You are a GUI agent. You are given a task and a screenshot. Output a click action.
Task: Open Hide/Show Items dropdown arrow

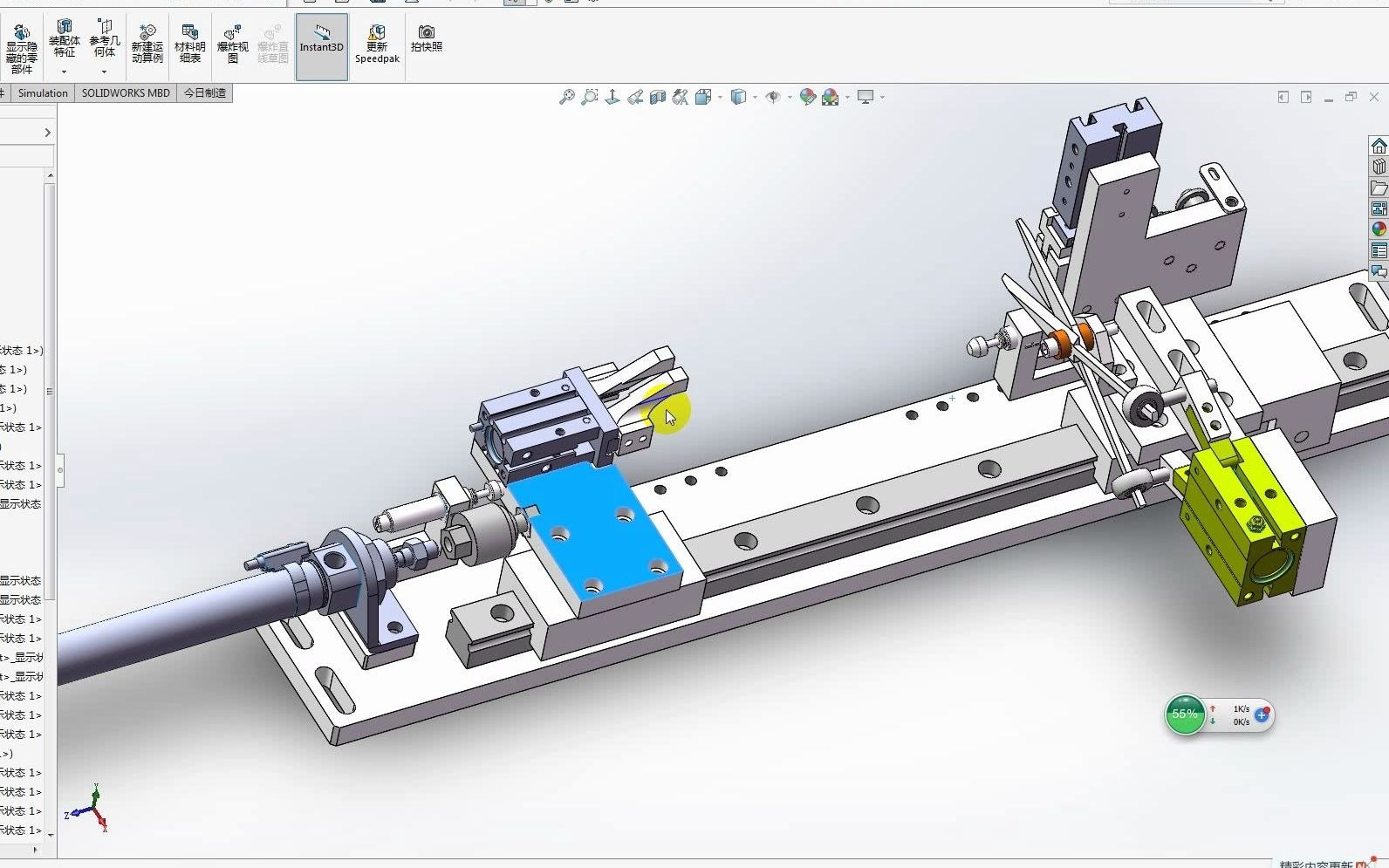click(790, 97)
